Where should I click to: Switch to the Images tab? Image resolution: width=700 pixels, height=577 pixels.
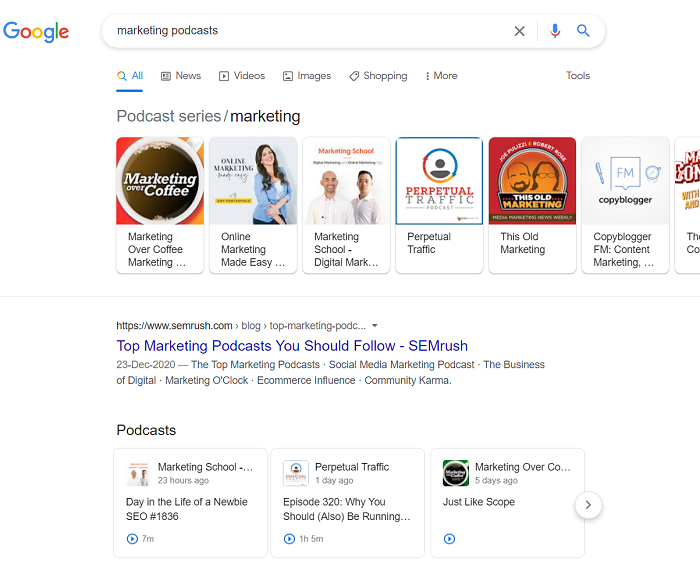pyautogui.click(x=306, y=76)
